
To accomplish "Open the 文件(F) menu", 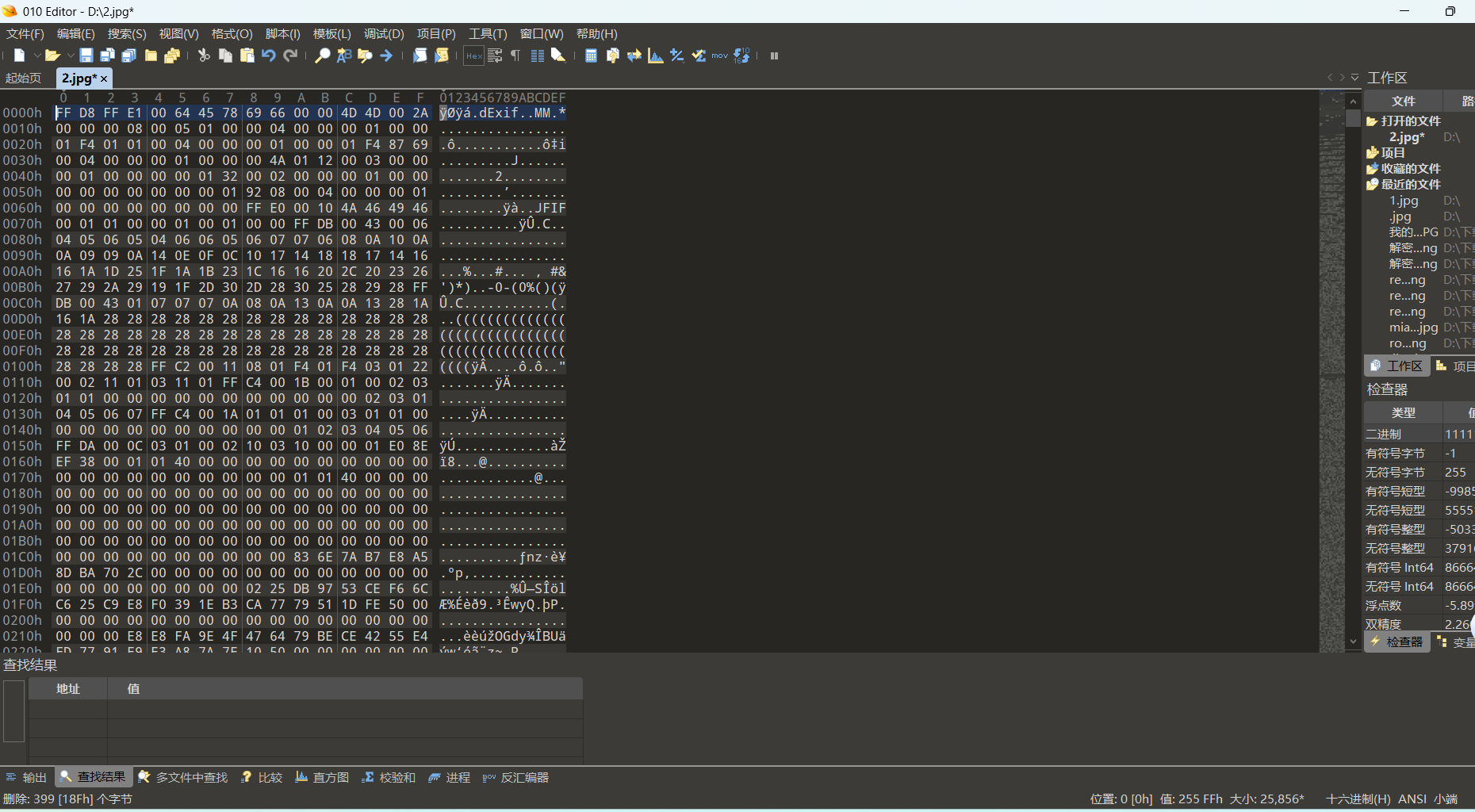I will (x=25, y=33).
